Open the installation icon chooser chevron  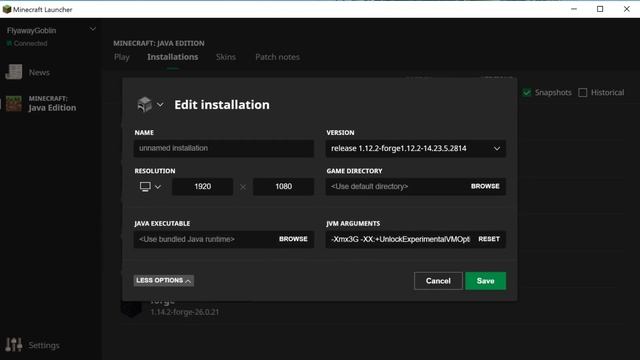tap(160, 105)
